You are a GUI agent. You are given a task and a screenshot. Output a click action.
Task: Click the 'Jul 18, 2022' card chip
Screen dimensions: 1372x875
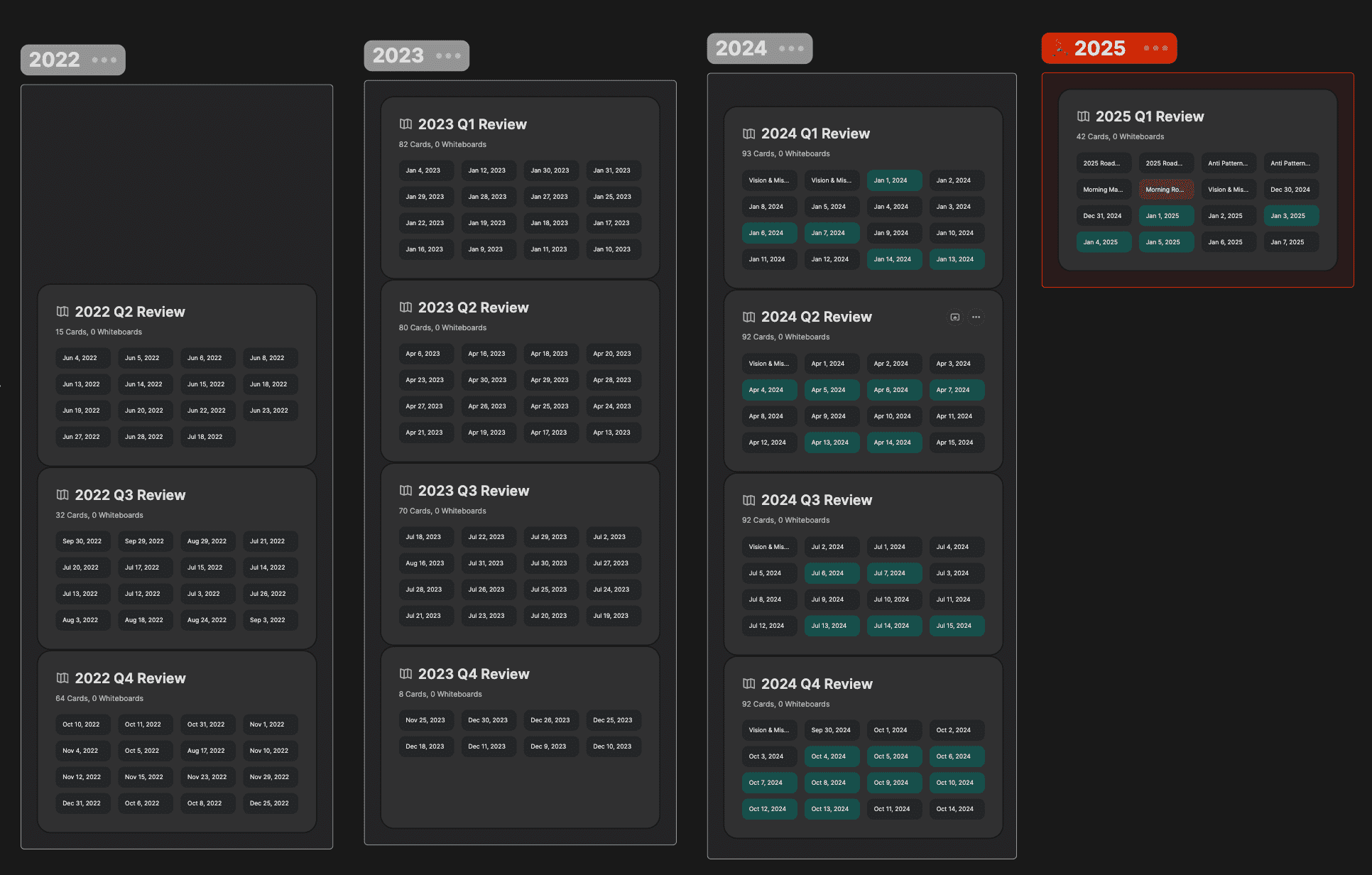coord(208,437)
